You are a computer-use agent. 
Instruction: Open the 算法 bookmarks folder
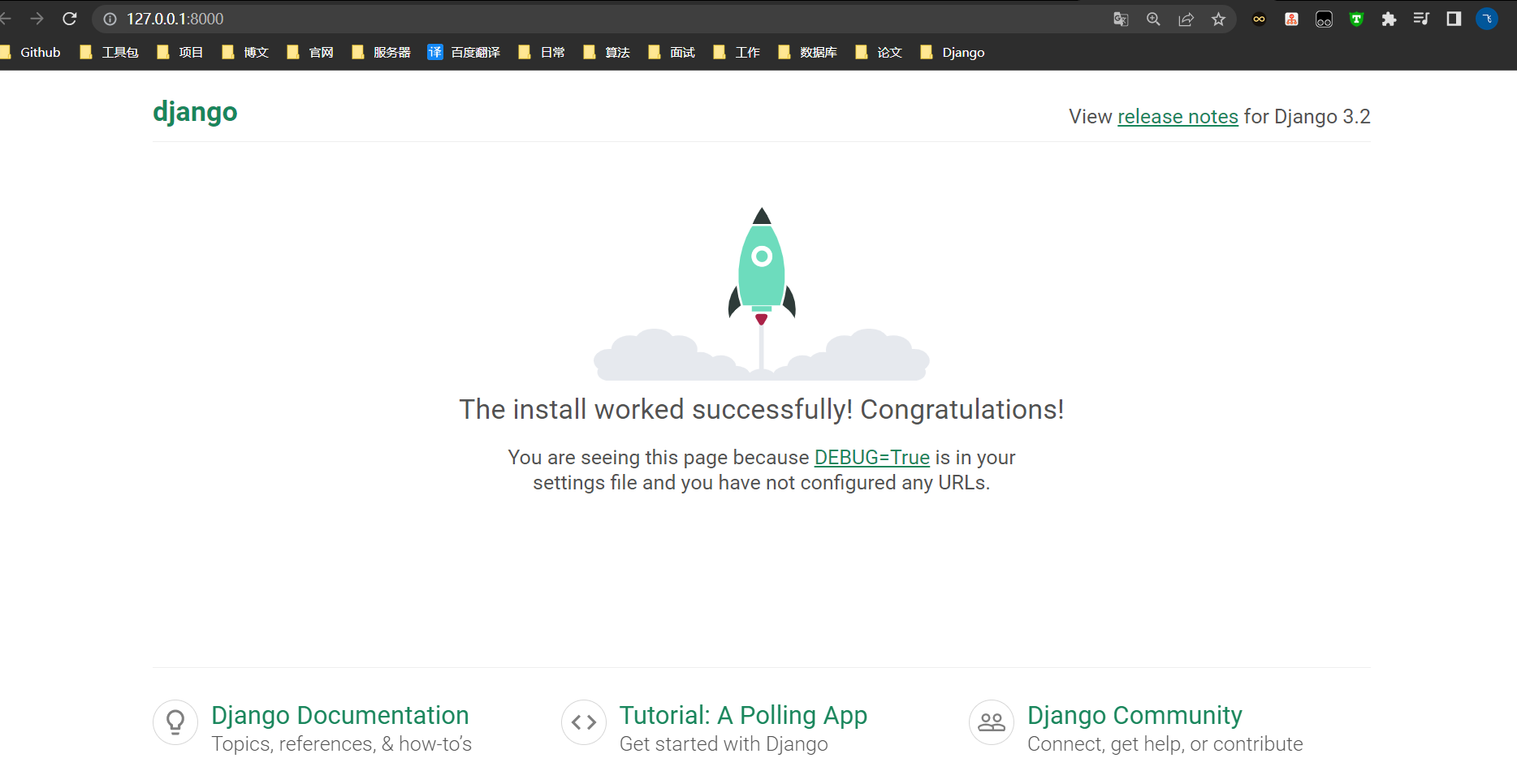(x=607, y=52)
